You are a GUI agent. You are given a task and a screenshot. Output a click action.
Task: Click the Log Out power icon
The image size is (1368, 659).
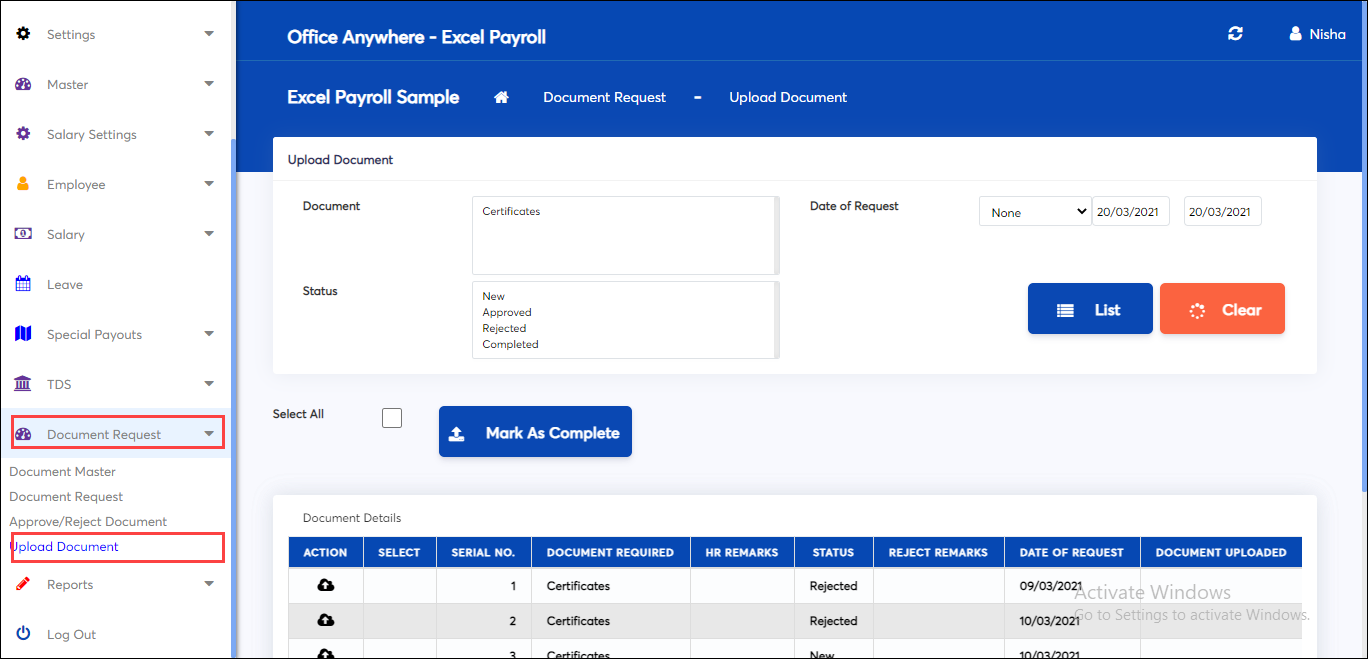click(x=23, y=634)
